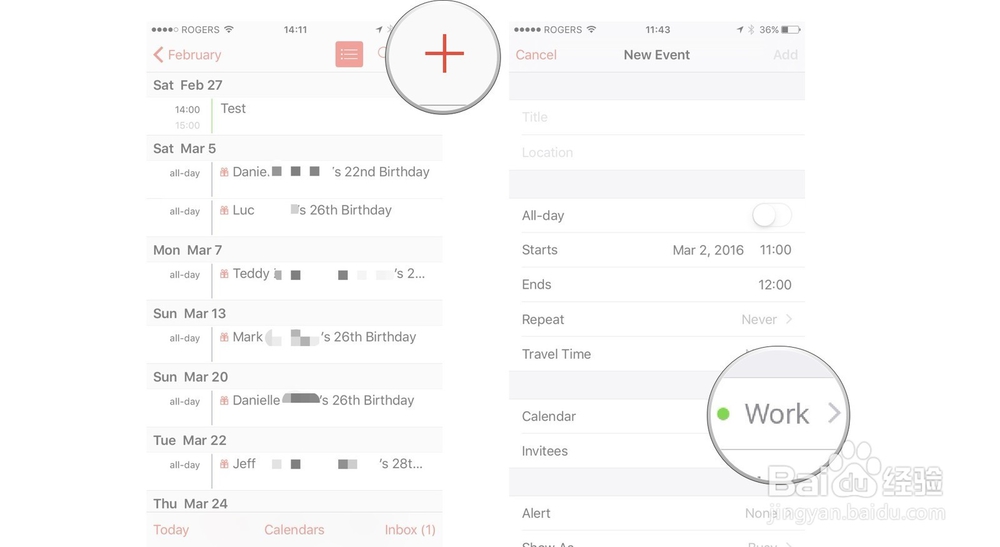Viewport: 1000px width, 547px height.
Task: Tap gift icon beside Jeff's birthday
Action: [x=224, y=464]
